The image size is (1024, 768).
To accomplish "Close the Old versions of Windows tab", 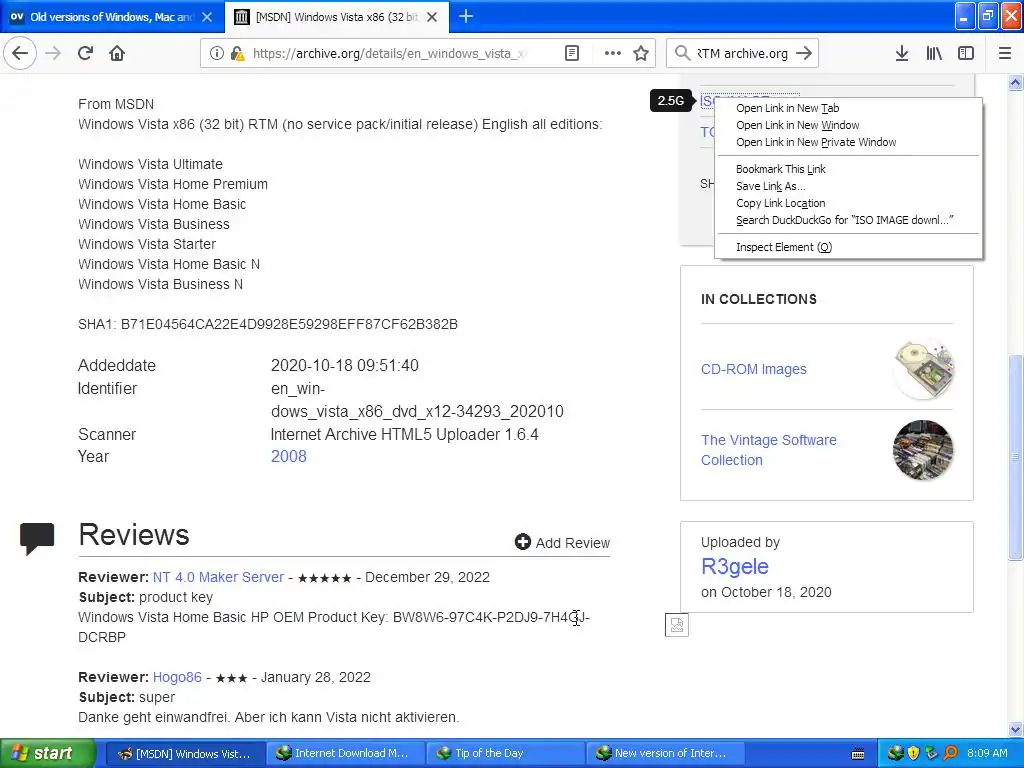I will (207, 17).
